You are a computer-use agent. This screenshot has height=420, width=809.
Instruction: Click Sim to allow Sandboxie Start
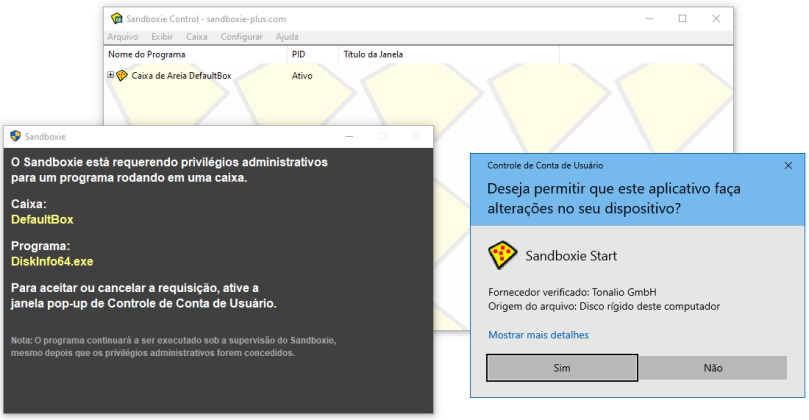pos(562,368)
